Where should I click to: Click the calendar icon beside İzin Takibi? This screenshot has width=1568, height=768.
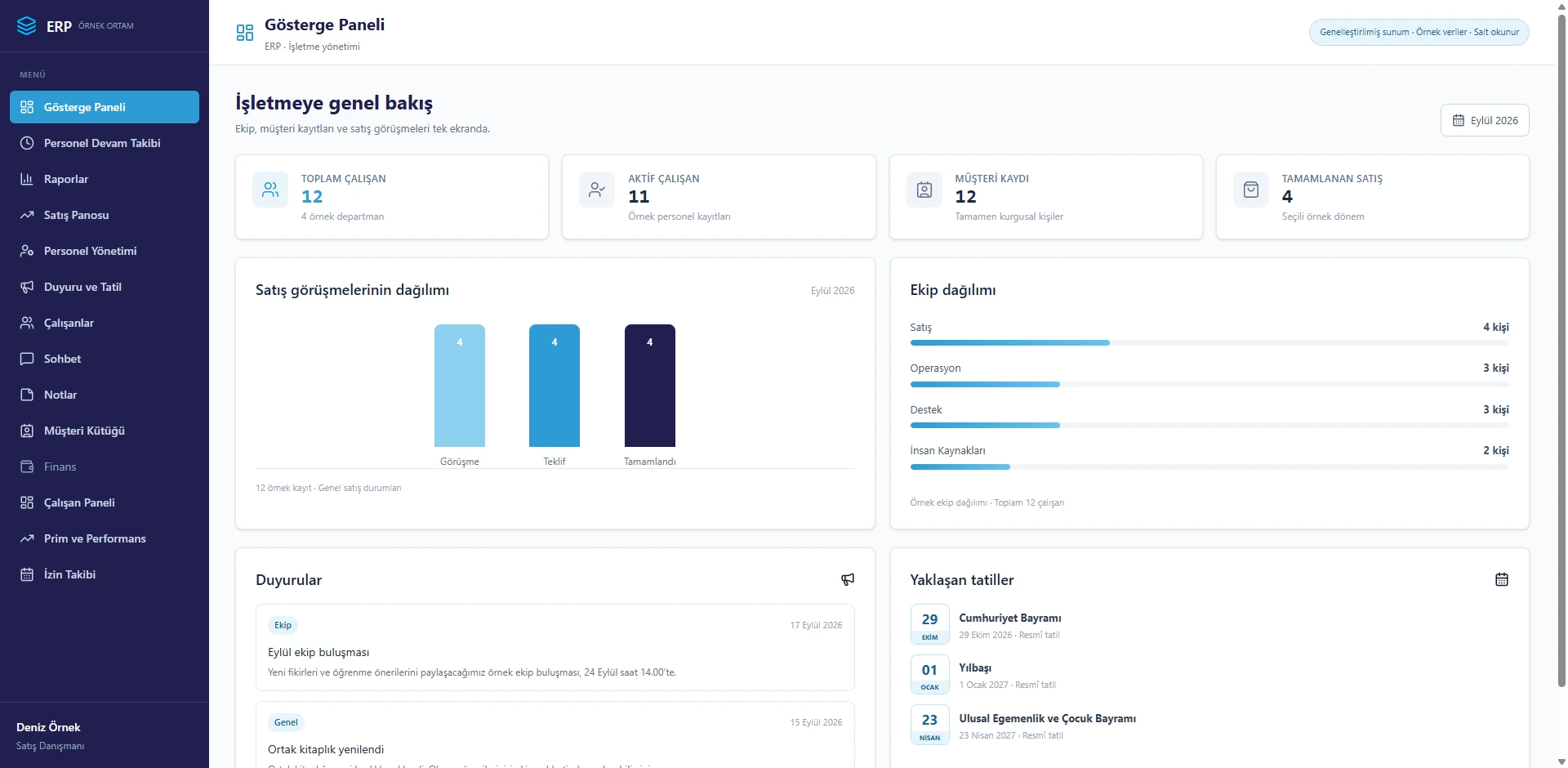[x=27, y=574]
